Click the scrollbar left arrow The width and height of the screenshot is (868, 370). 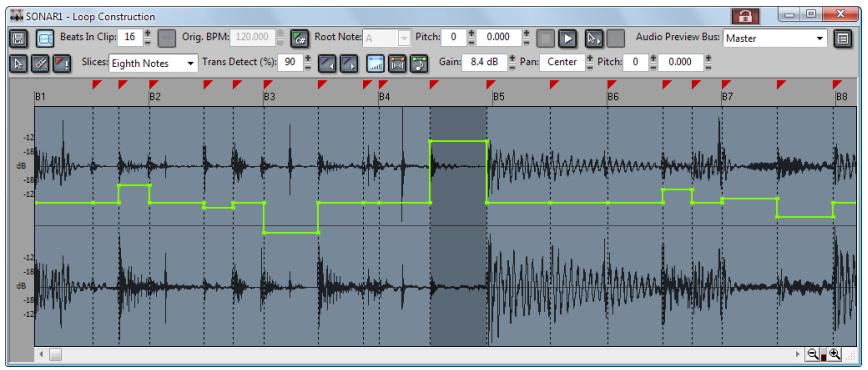[42, 354]
